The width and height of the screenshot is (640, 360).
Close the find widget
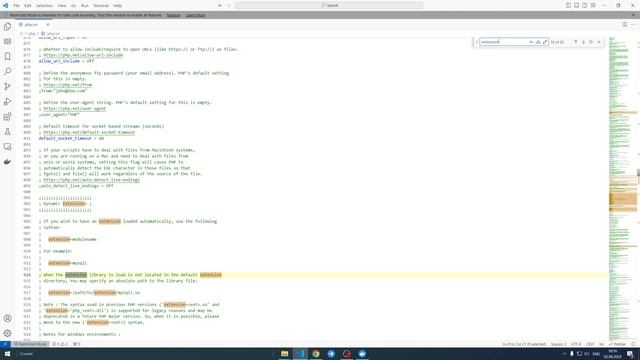pos(599,42)
